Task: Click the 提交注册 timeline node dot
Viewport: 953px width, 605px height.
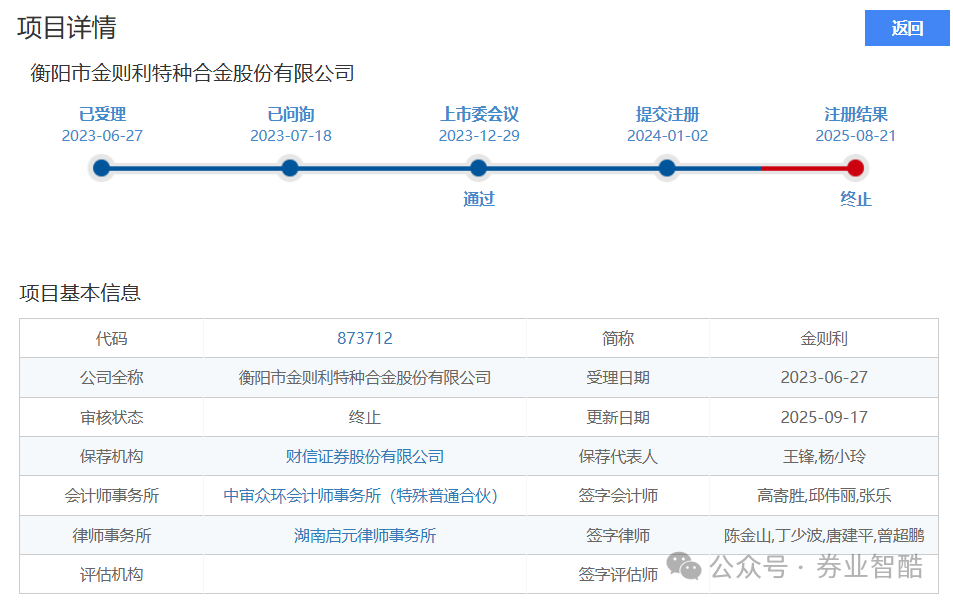Action: [x=667, y=168]
